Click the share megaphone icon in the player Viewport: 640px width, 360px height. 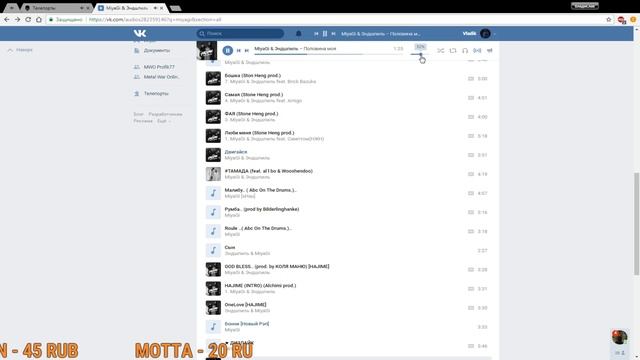(x=489, y=50)
